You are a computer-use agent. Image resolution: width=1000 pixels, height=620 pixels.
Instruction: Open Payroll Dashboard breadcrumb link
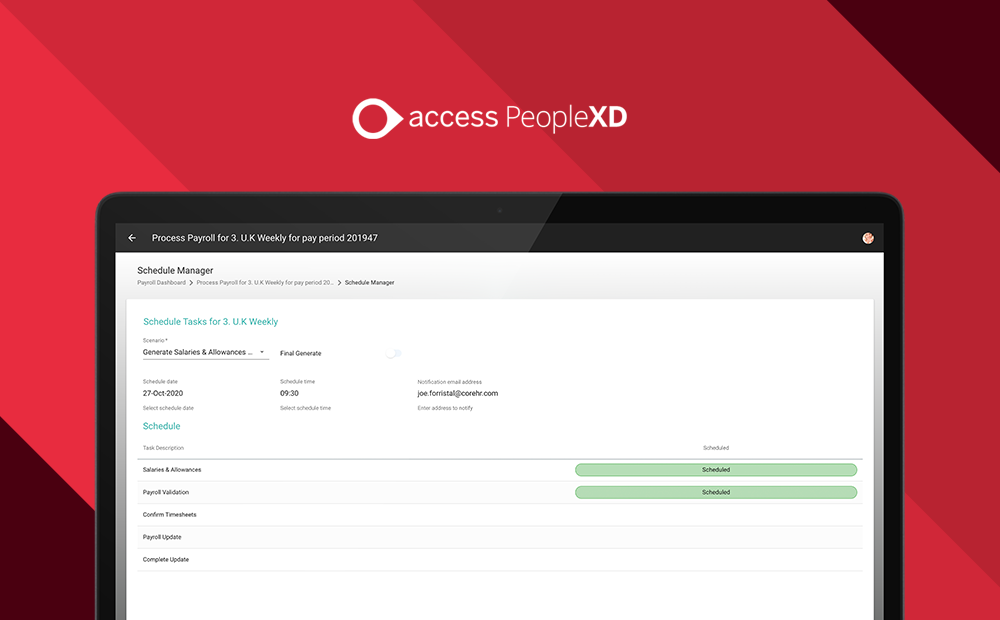161,283
